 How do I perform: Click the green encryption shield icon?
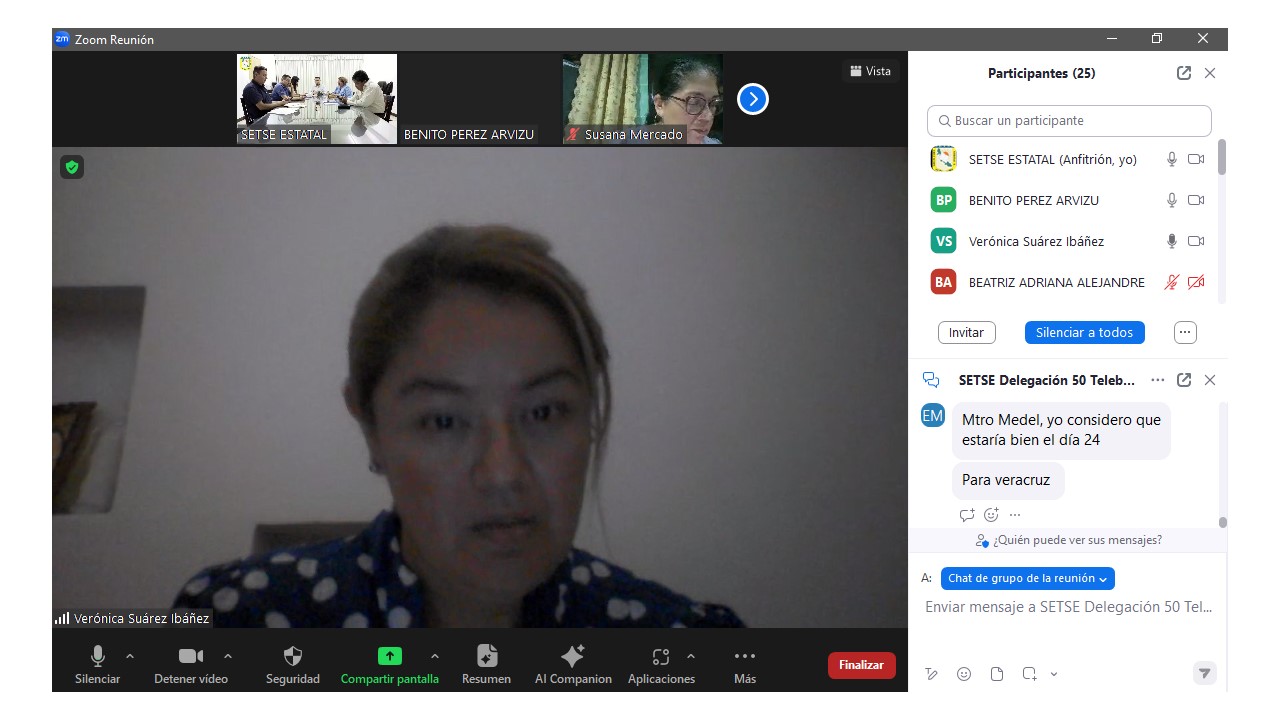click(x=71, y=167)
